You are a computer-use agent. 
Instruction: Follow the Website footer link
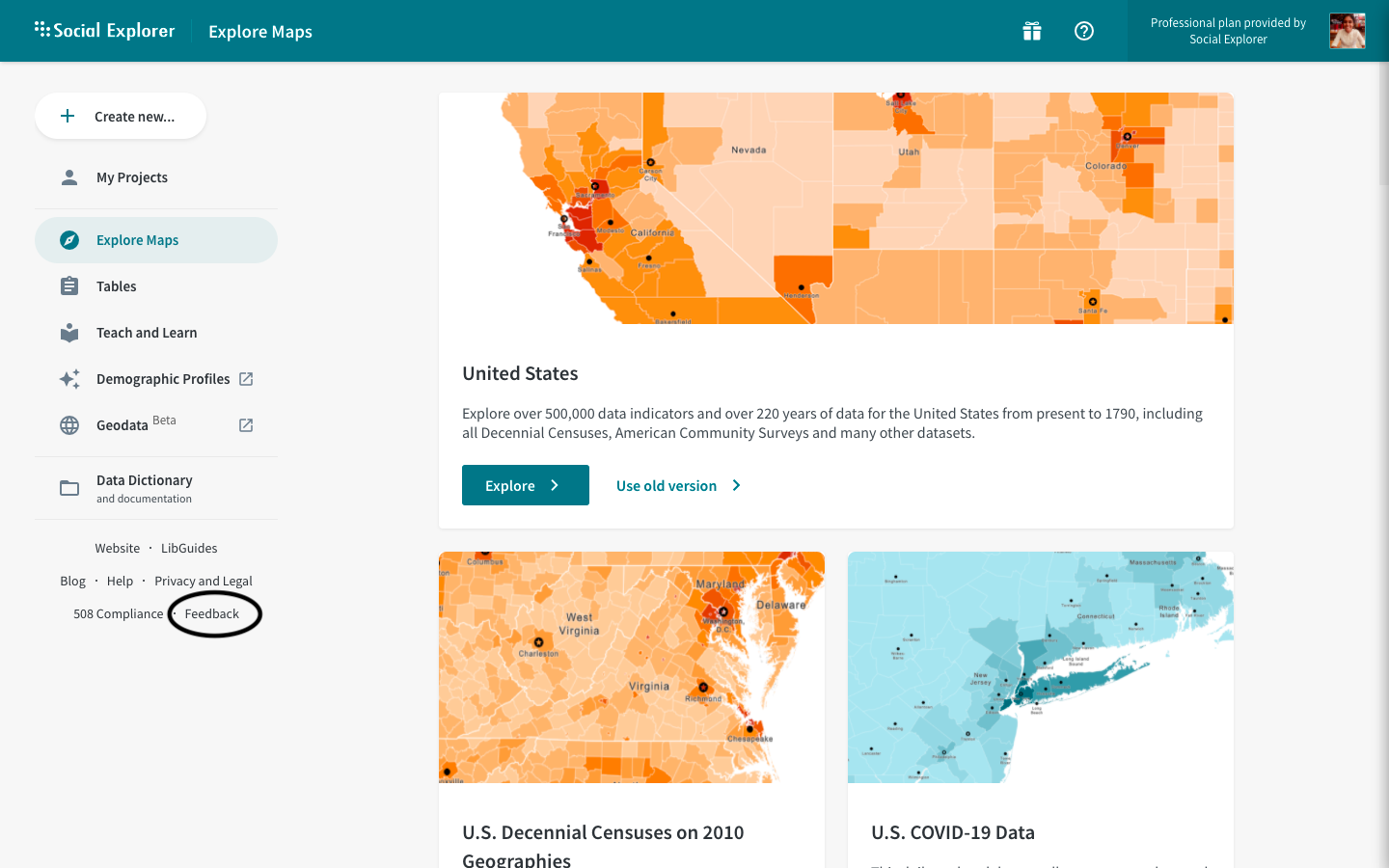118,548
